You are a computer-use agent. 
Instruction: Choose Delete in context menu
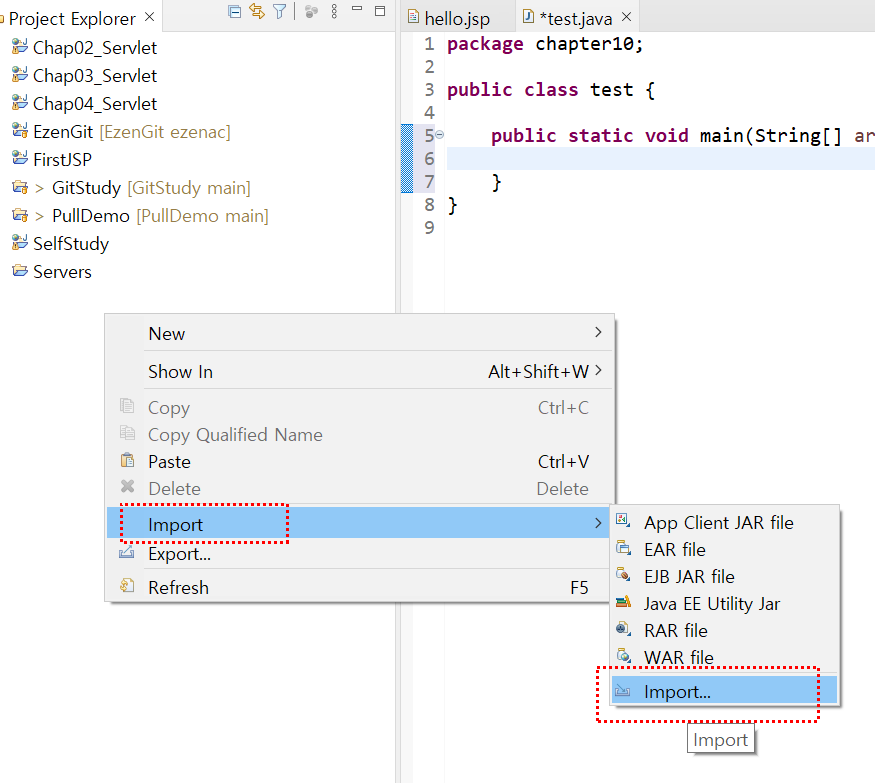pyautogui.click(x=360, y=489)
